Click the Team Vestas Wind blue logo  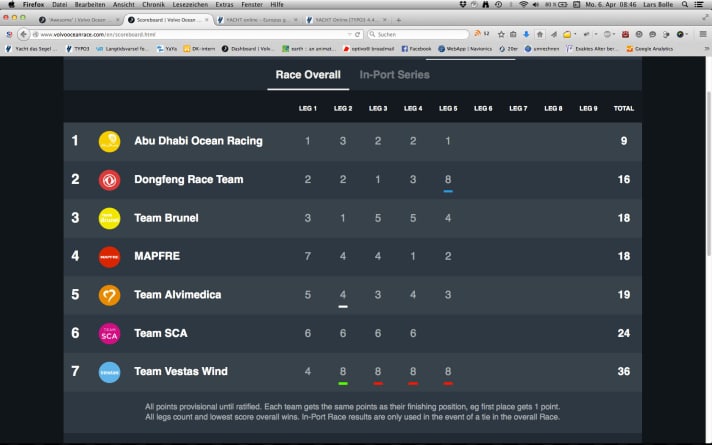tap(109, 372)
